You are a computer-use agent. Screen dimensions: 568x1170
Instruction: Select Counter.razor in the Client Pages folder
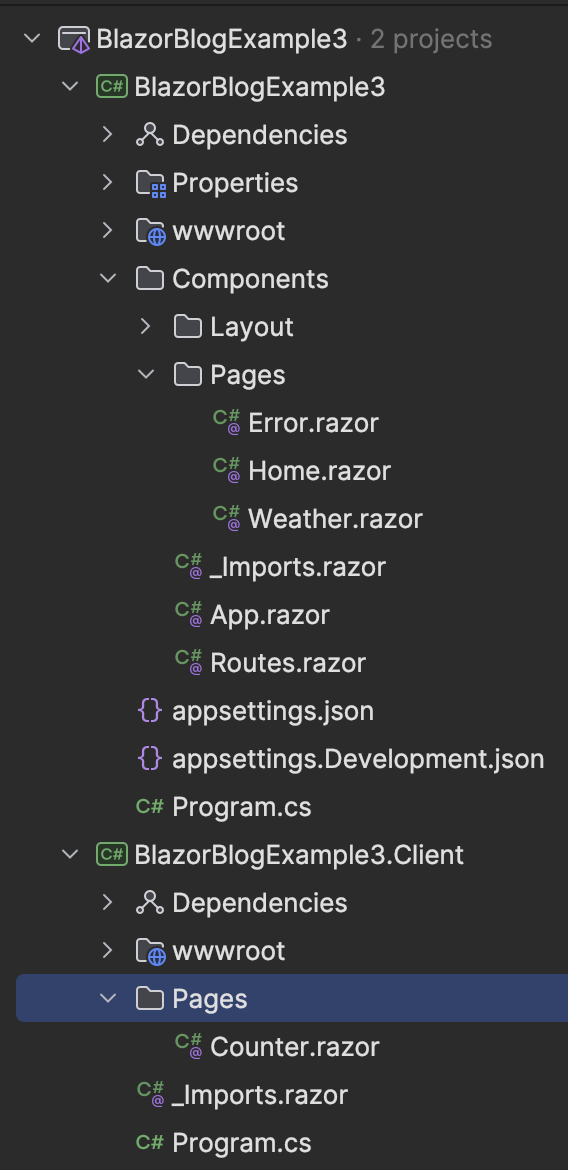point(294,1047)
